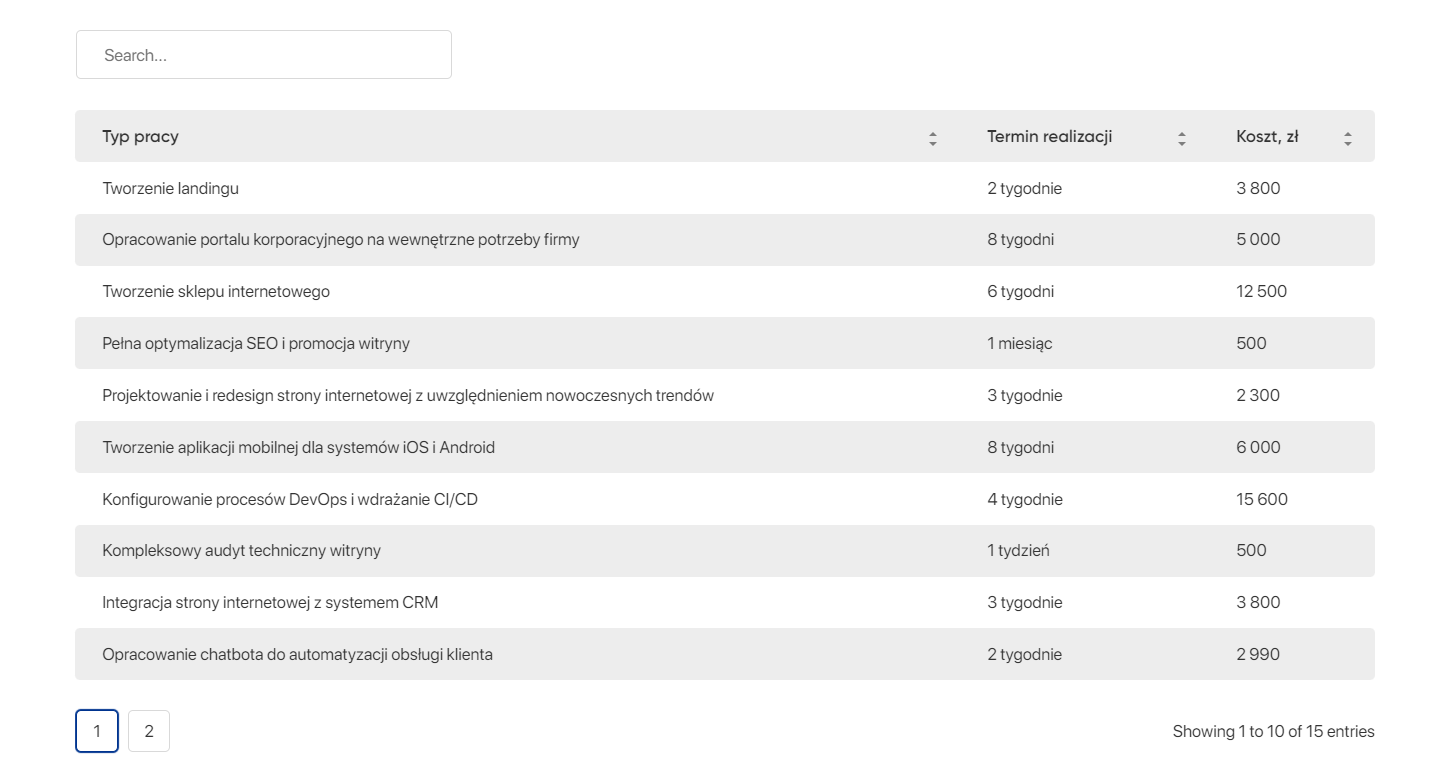Click the 5 000 cost value
Image resolution: width=1450 pixels, height=780 pixels.
click(x=1258, y=240)
